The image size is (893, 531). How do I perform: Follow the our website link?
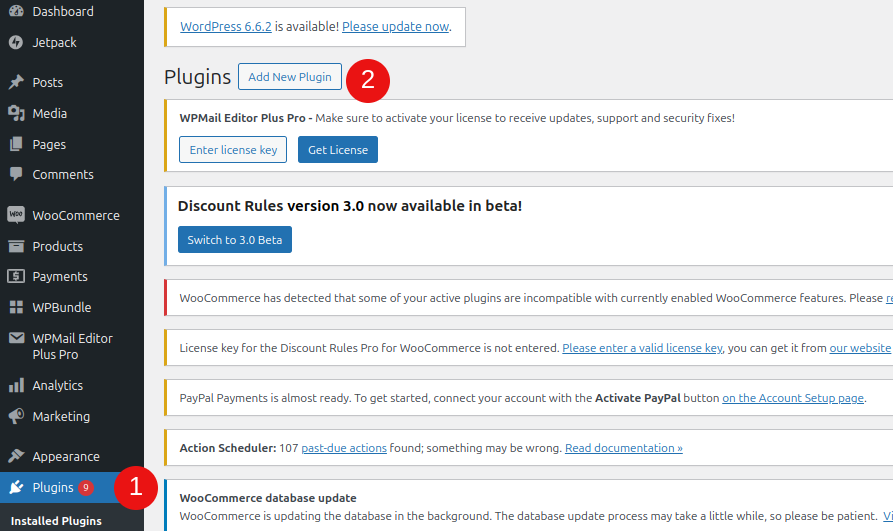(x=860, y=348)
